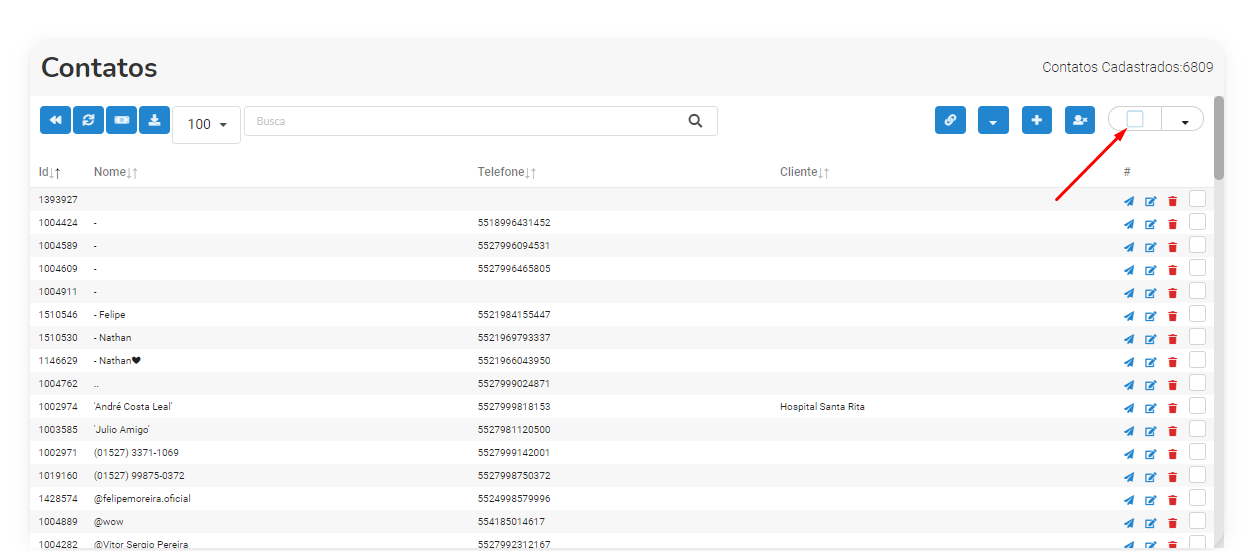Click the blue link chain button

pos(950,120)
